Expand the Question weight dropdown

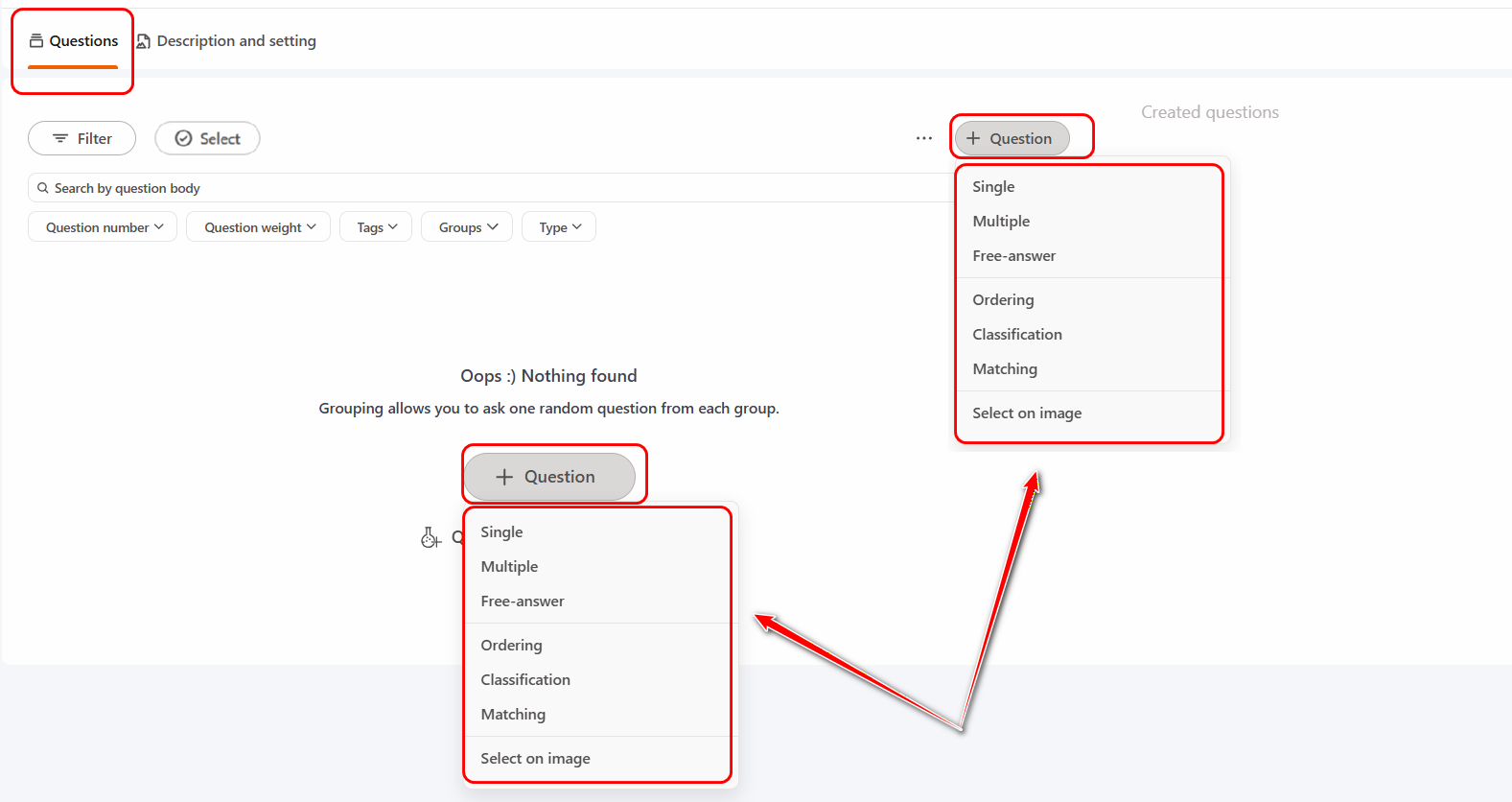coord(258,227)
